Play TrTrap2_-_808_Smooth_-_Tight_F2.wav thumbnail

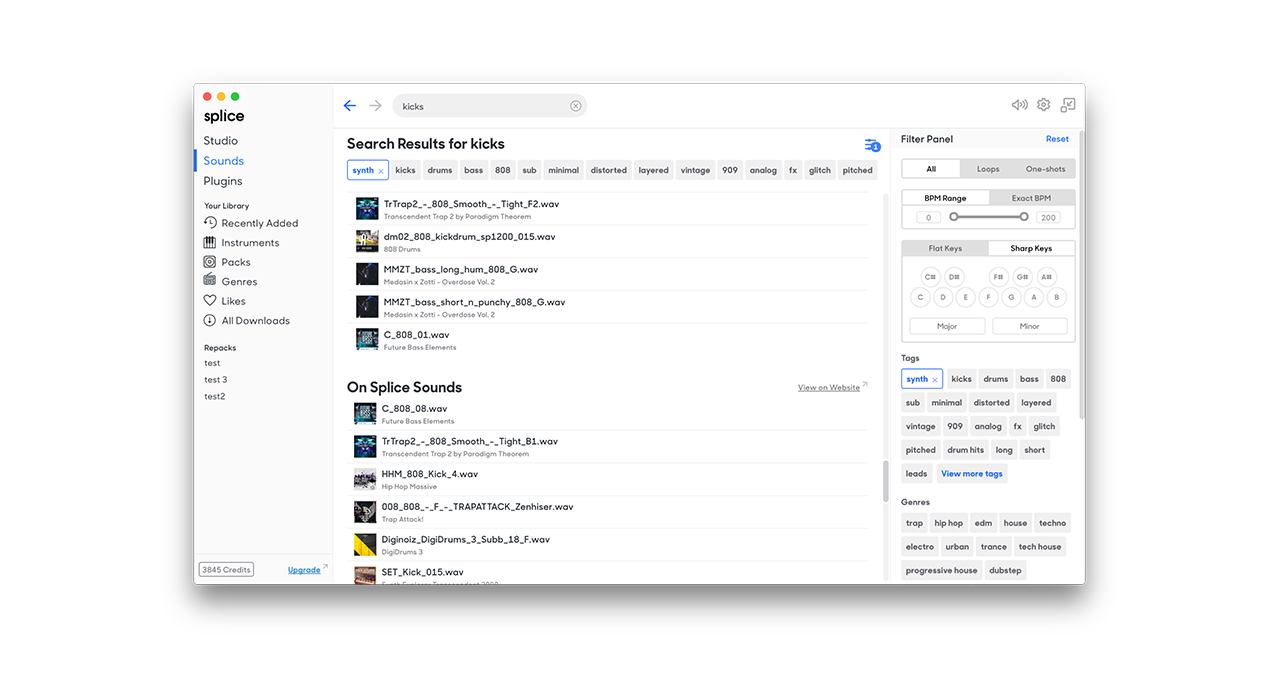coord(367,209)
